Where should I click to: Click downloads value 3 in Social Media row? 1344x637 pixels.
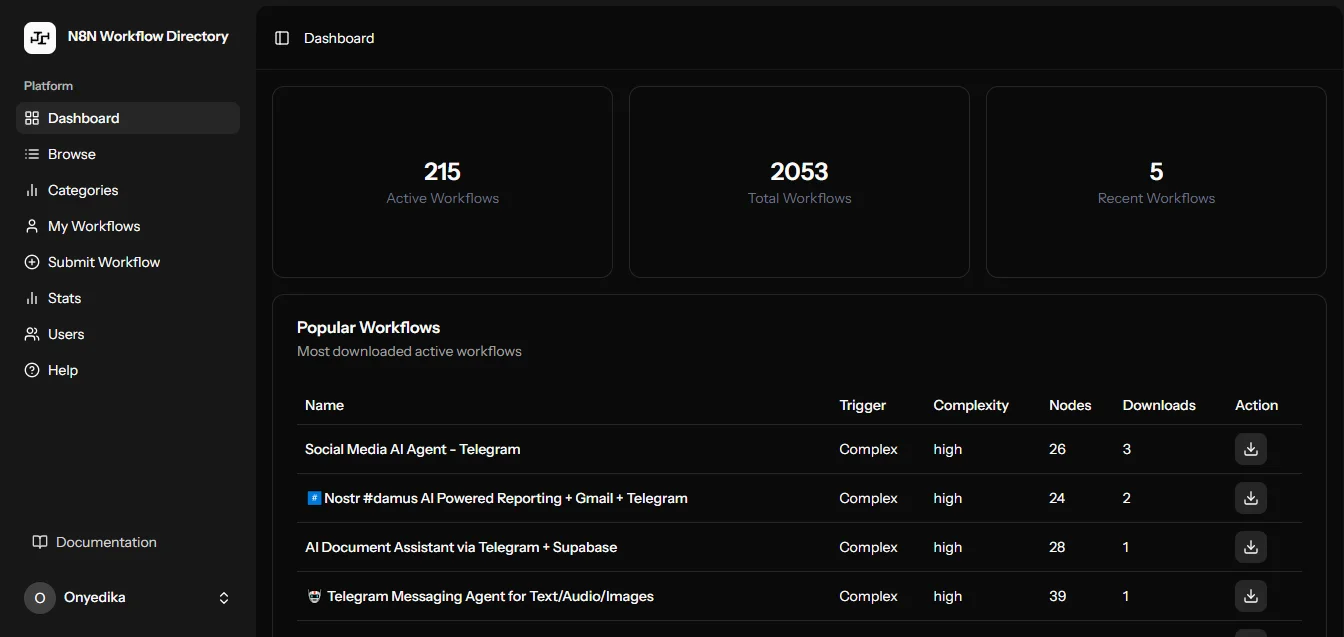(x=1127, y=449)
